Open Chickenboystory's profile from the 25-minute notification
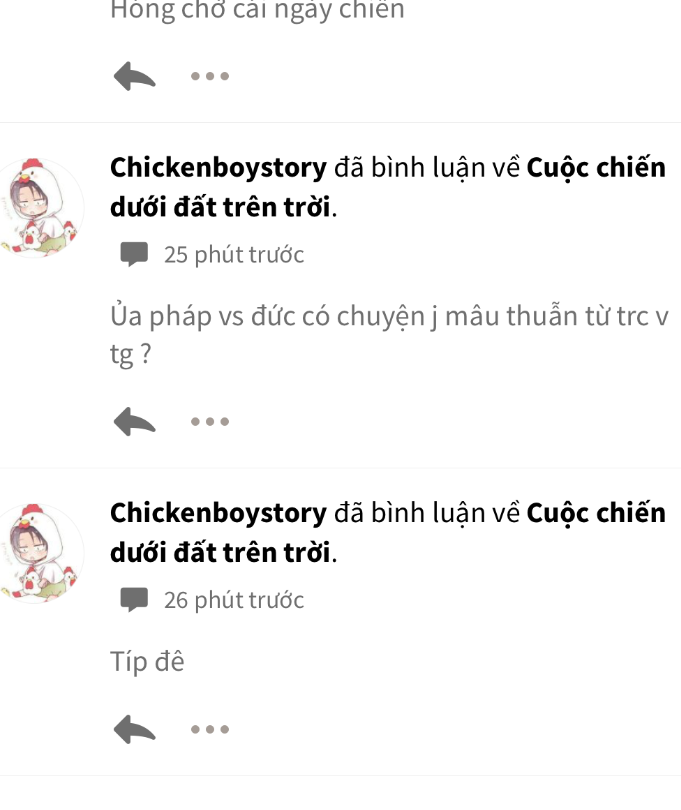The width and height of the screenshot is (681, 810). (x=218, y=168)
